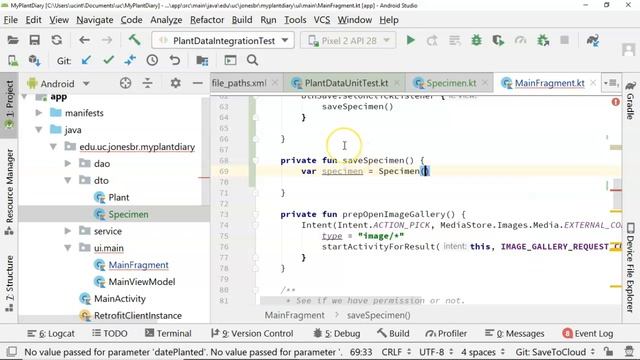This screenshot has height=360, width=640.
Task: Click the Profile app gauge icon
Action: (520, 40)
